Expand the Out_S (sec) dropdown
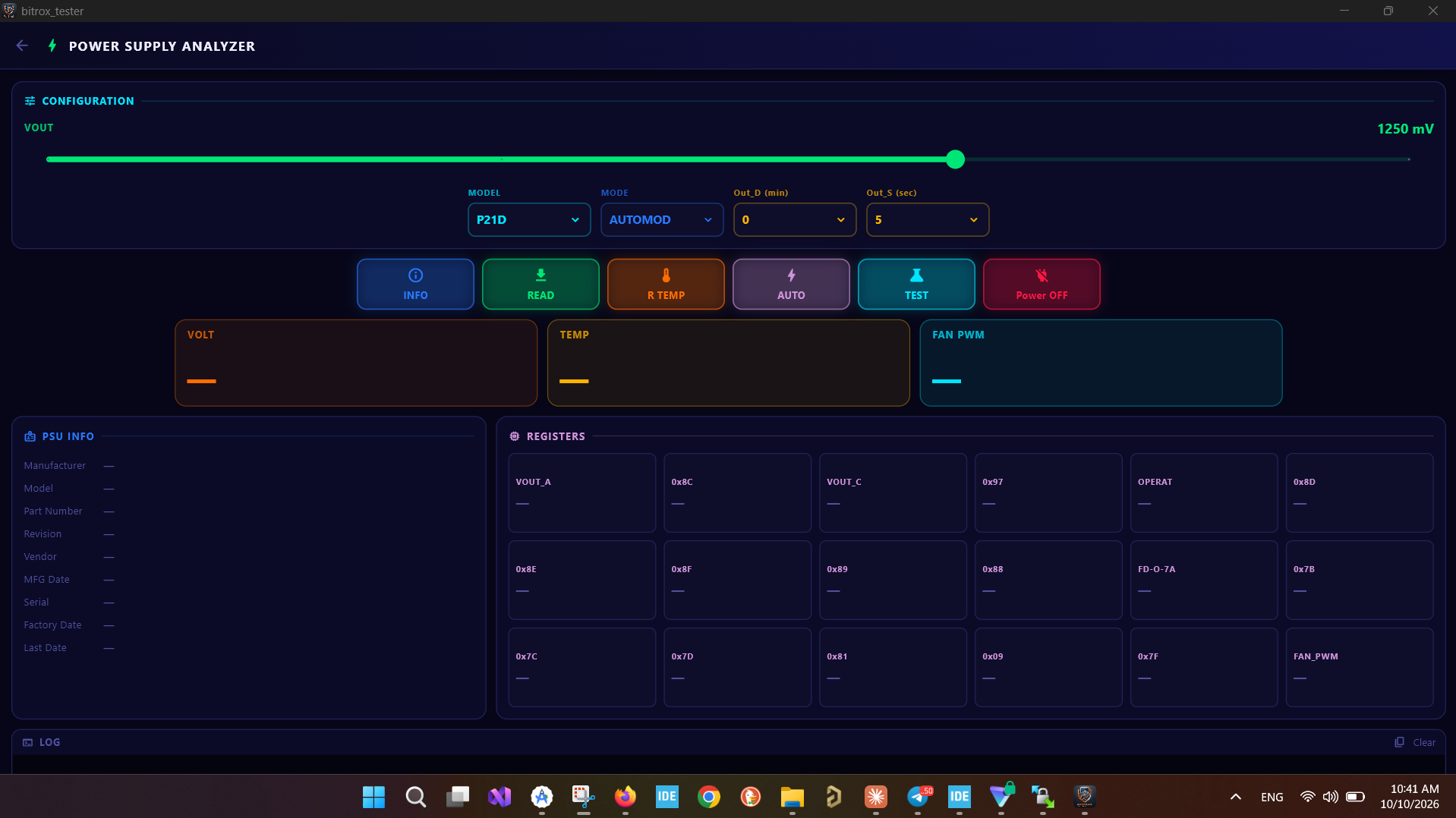This screenshot has width=1456, height=818. tap(928, 219)
